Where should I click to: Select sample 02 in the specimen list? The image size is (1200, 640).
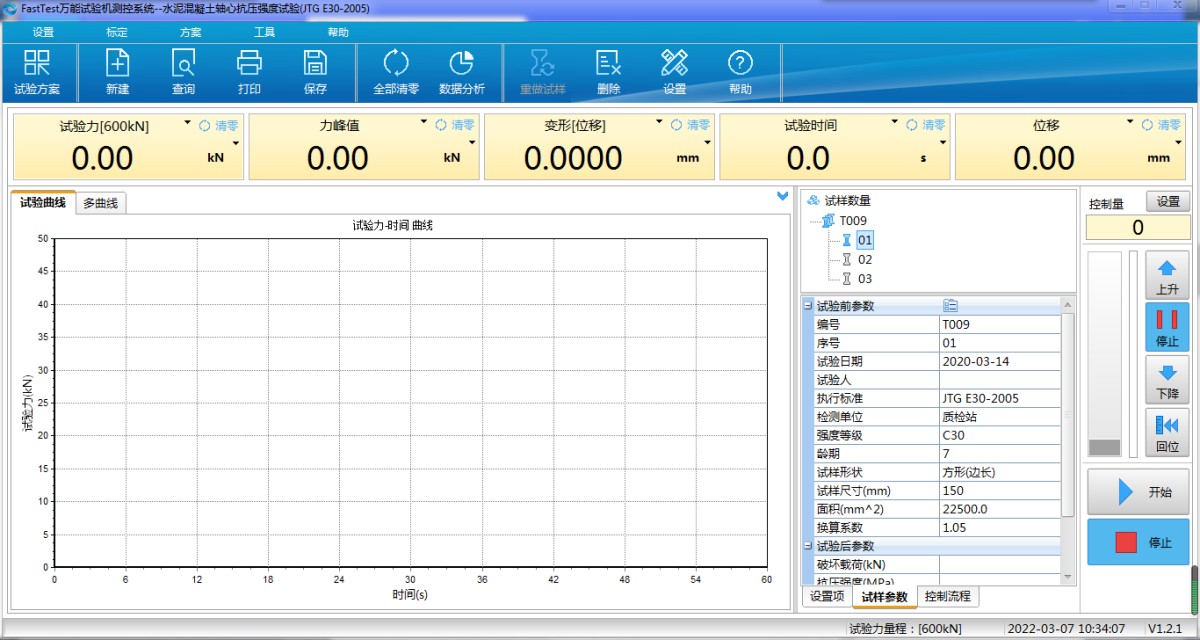coord(866,259)
